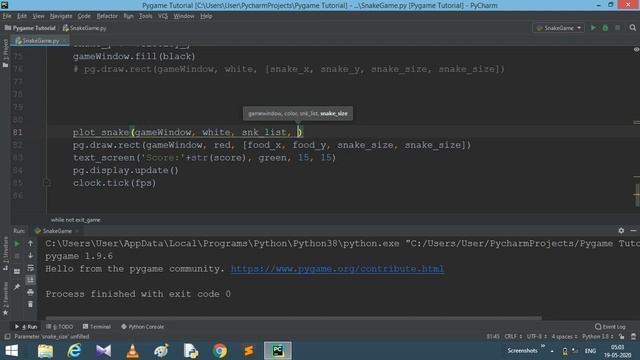Change UTF-8 file encoding in status bar
Viewport: 640px width, 360px height.
[x=536, y=337]
